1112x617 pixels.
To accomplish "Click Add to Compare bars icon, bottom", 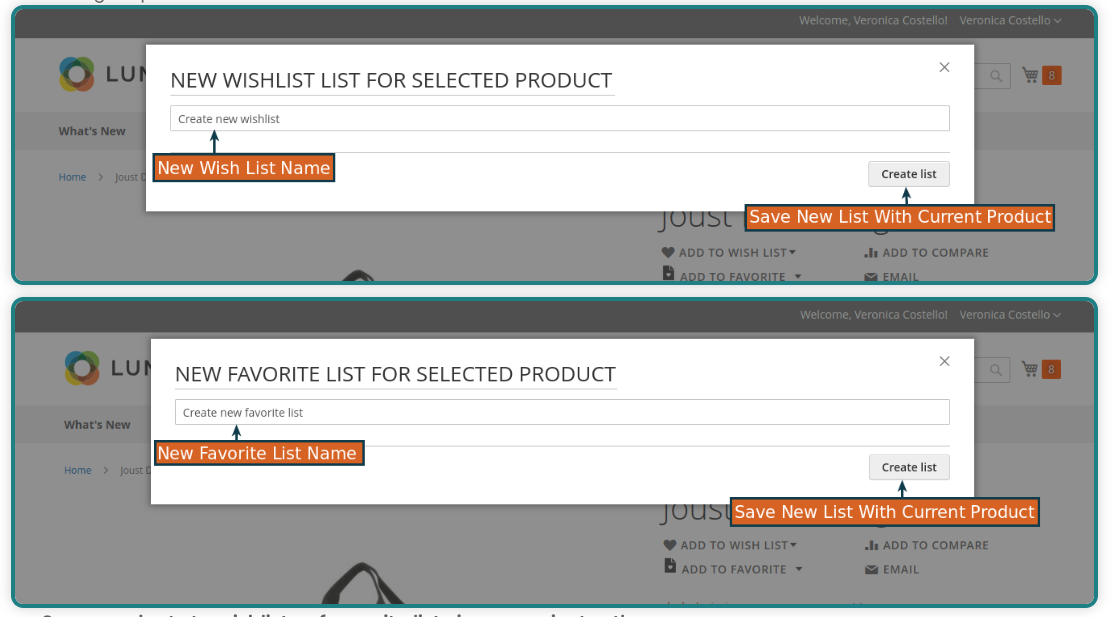I will pos(872,545).
